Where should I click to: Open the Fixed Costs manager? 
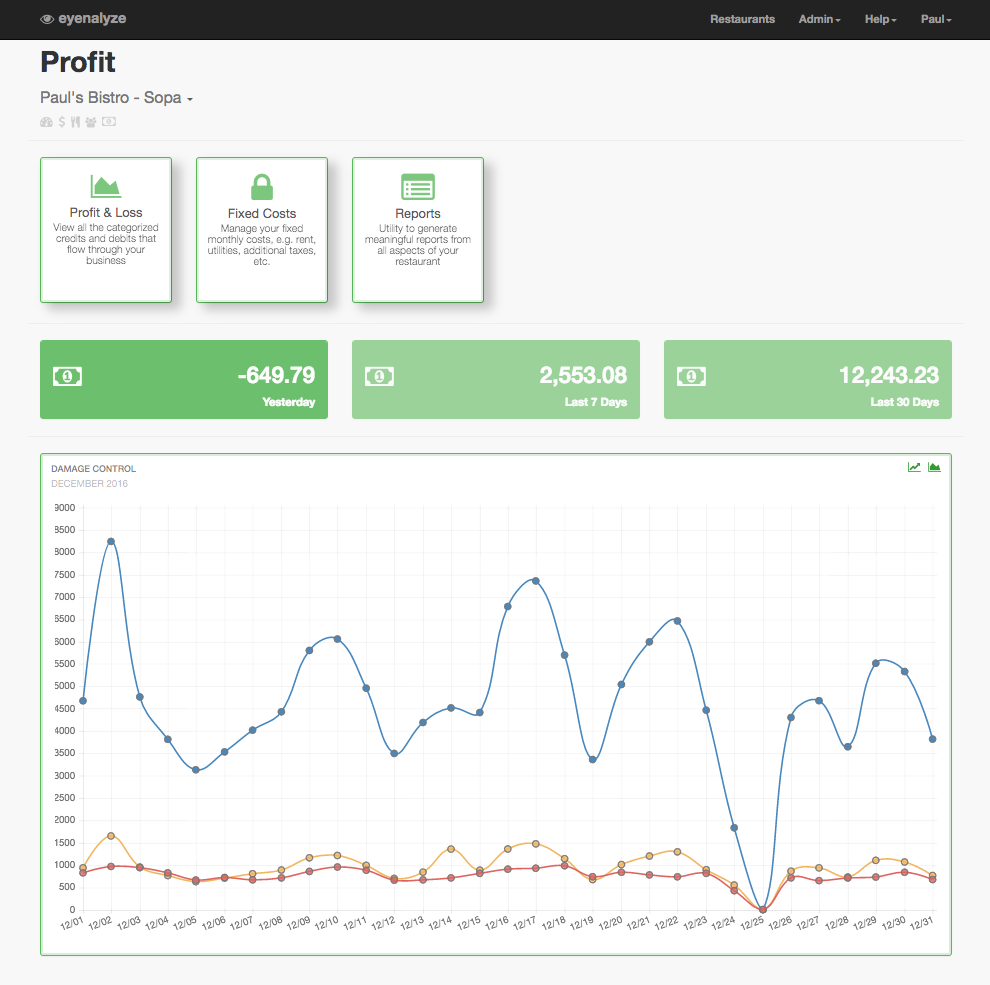261,229
